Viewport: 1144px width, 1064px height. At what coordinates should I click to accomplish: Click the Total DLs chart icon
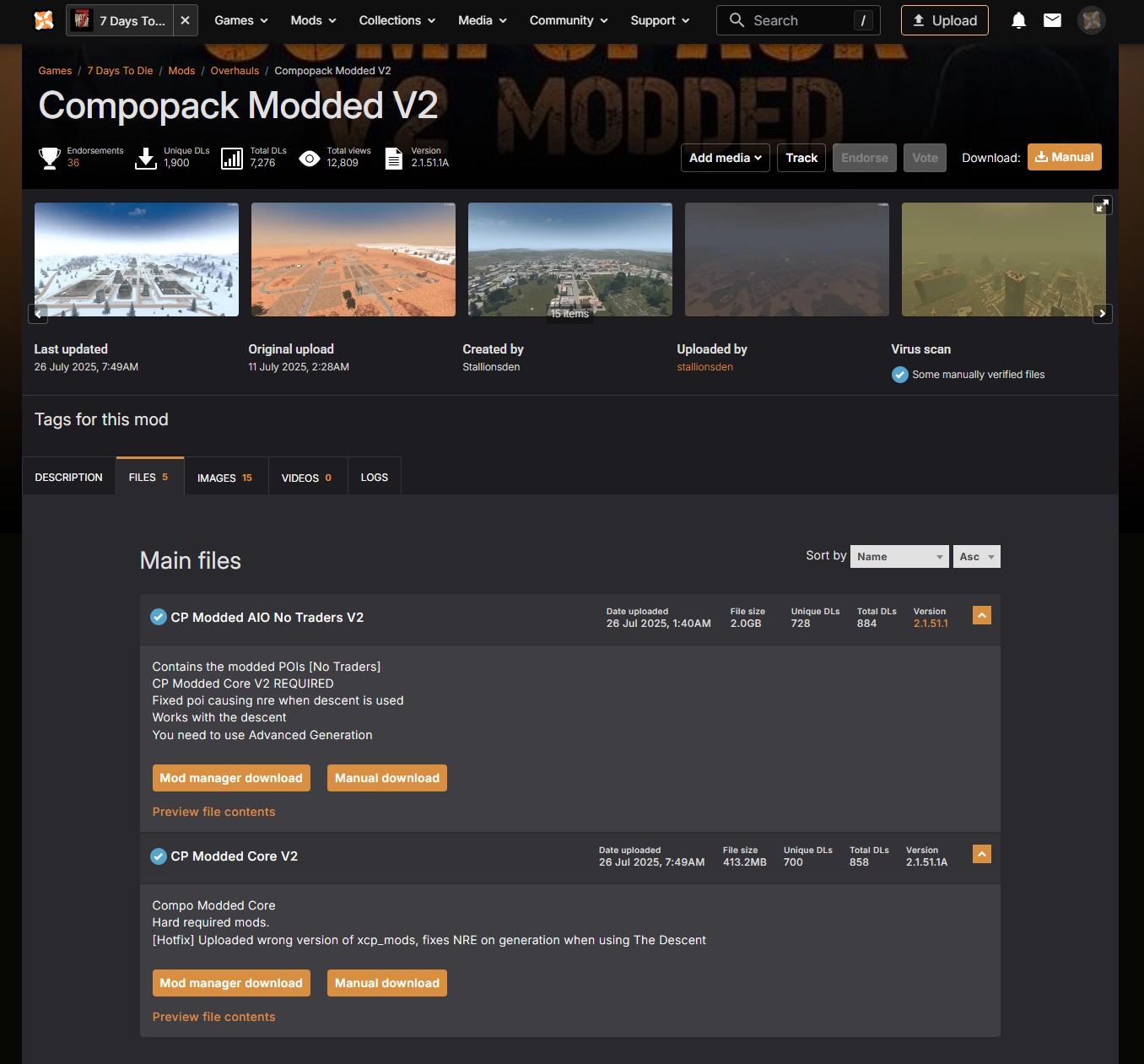click(x=232, y=158)
